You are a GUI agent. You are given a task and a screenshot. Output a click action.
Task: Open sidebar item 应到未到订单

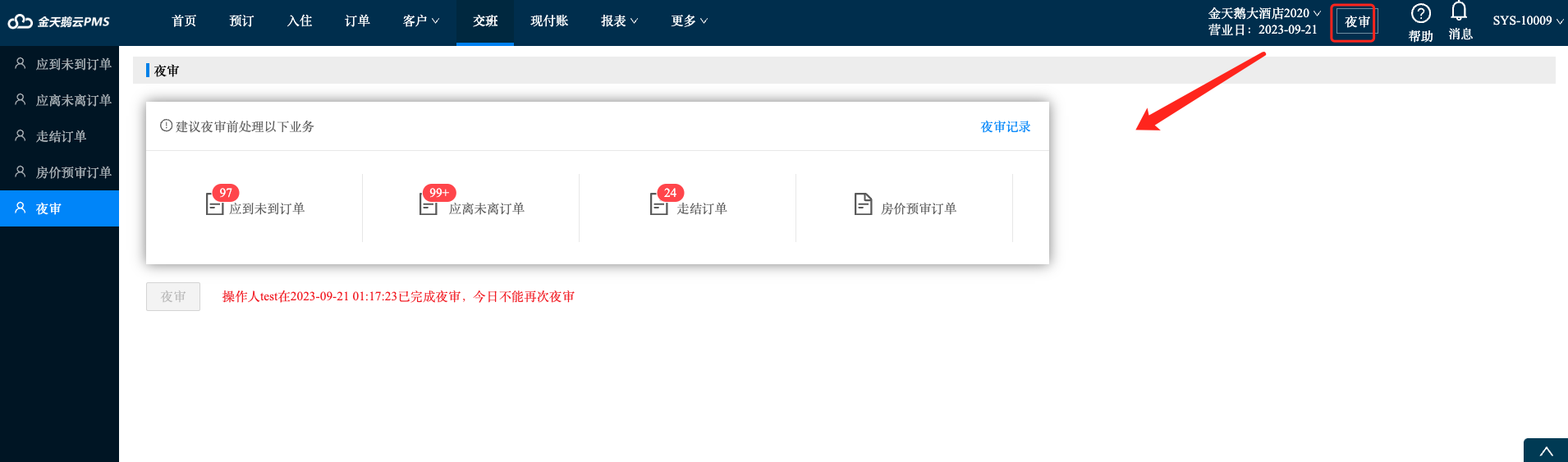pyautogui.click(x=59, y=64)
